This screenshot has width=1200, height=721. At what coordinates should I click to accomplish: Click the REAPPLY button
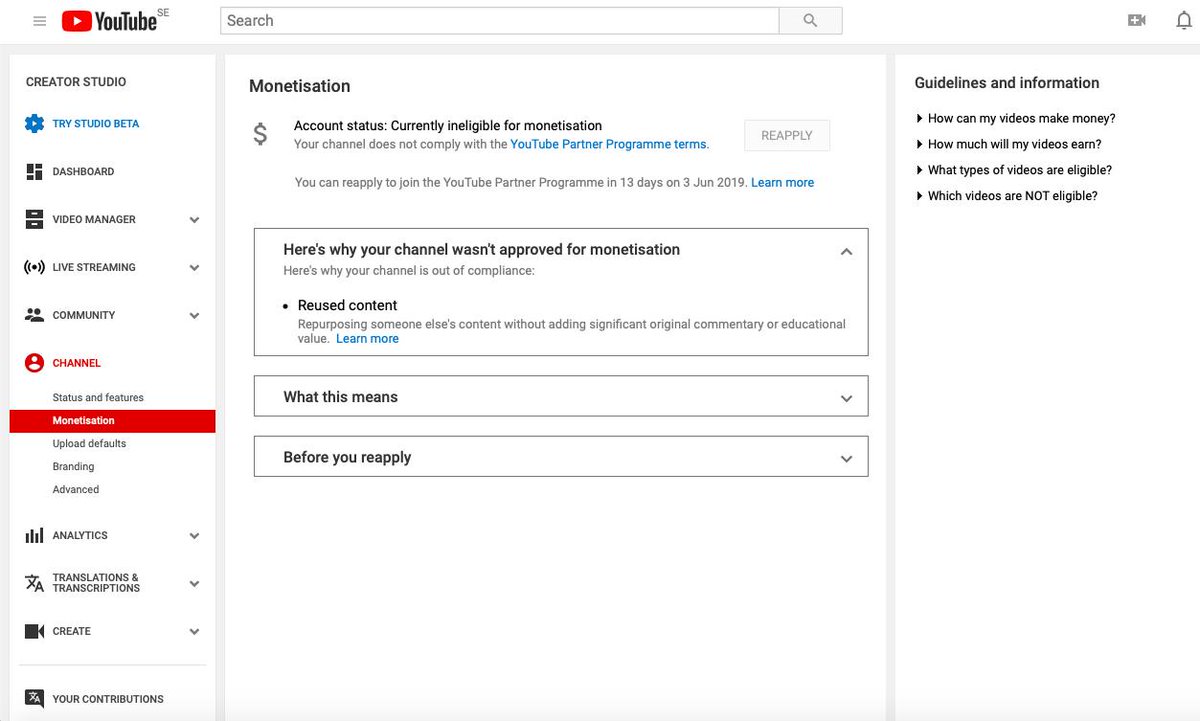coord(787,136)
